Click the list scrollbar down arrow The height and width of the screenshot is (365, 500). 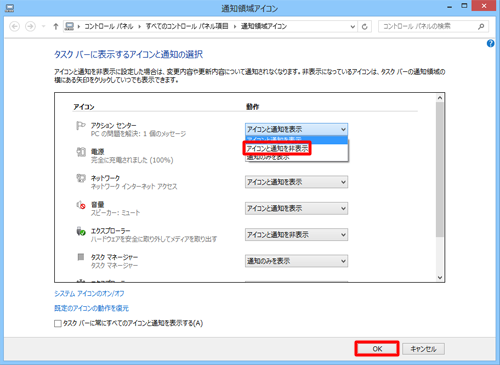[440, 277]
